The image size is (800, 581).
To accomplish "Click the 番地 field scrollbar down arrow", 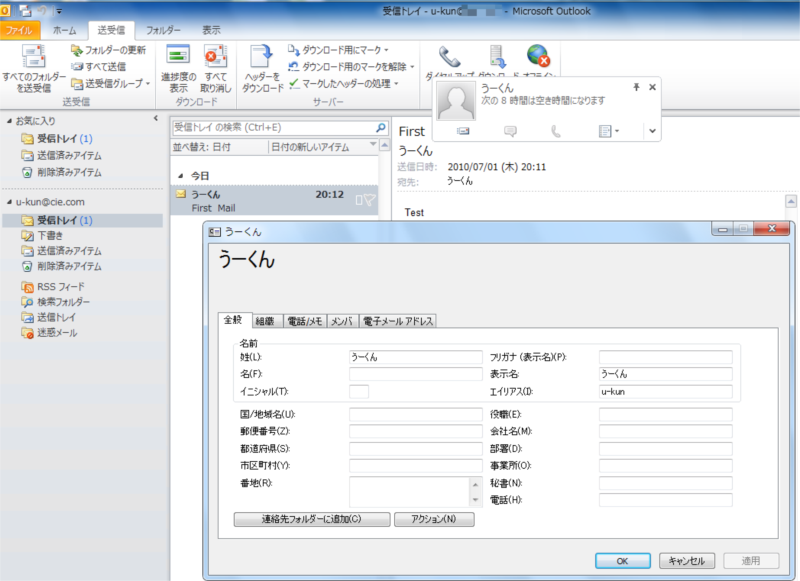I will click(476, 499).
